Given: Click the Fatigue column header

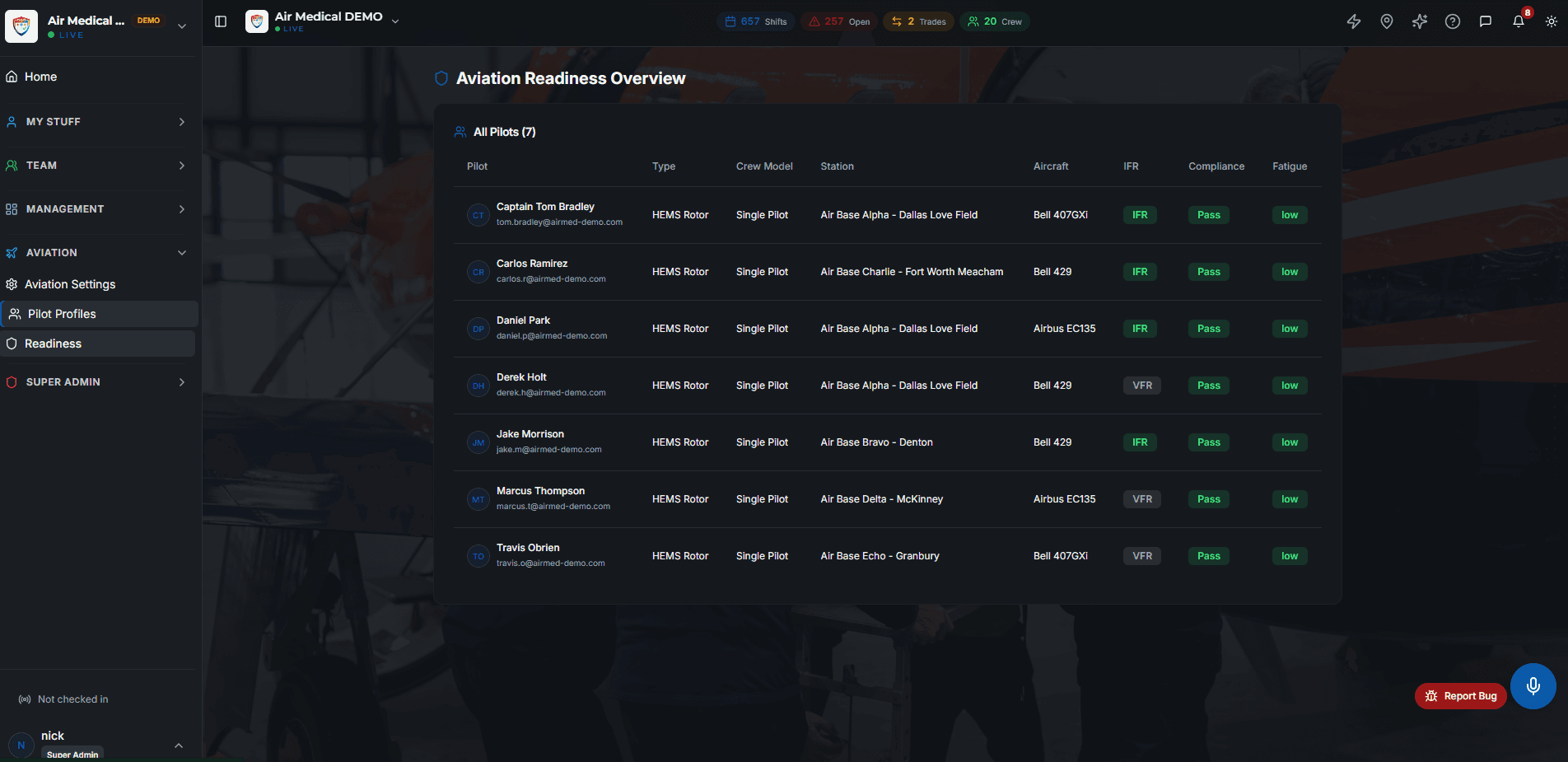Looking at the screenshot, I should (x=1290, y=166).
